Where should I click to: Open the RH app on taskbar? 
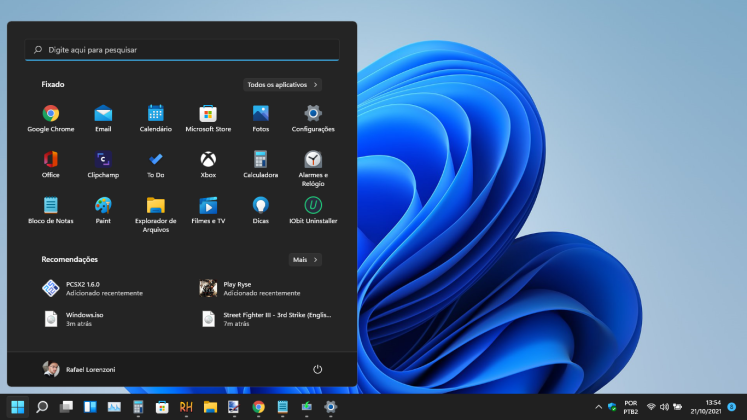186,407
